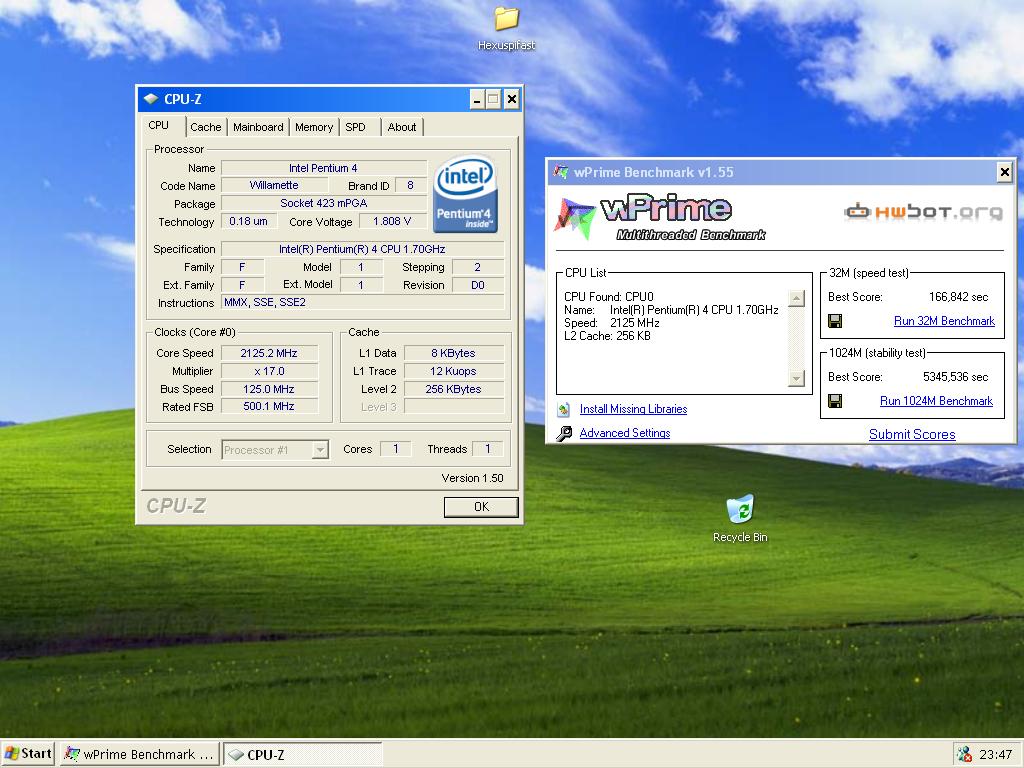This screenshot has height=768, width=1024.
Task: Click the floppy save icon under 1024M test
Action: click(835, 401)
